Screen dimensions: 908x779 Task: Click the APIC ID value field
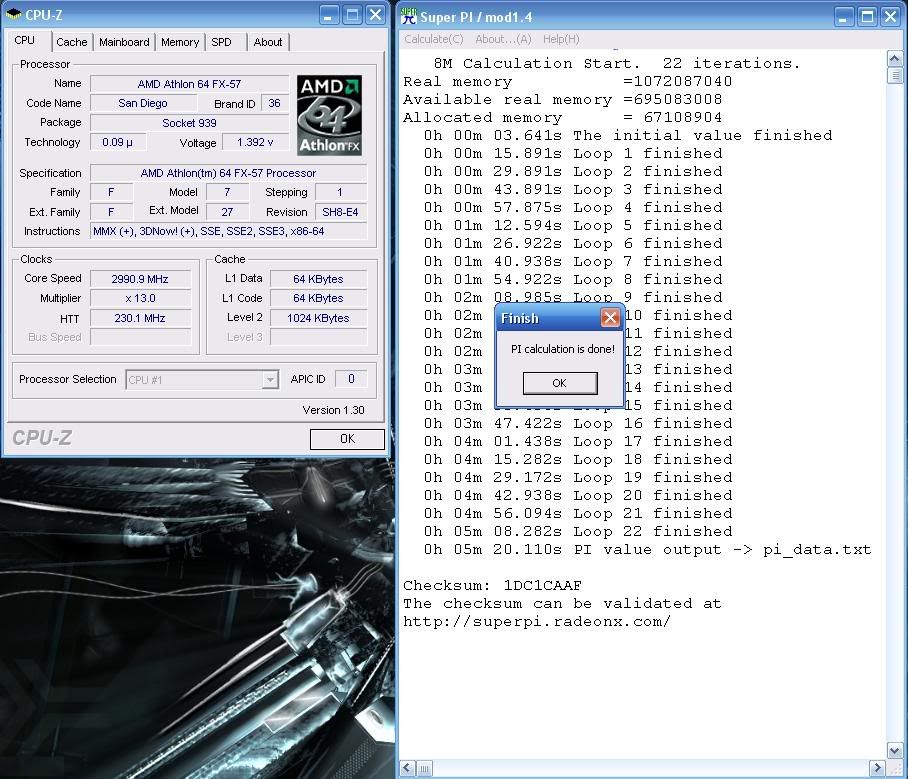pos(351,379)
